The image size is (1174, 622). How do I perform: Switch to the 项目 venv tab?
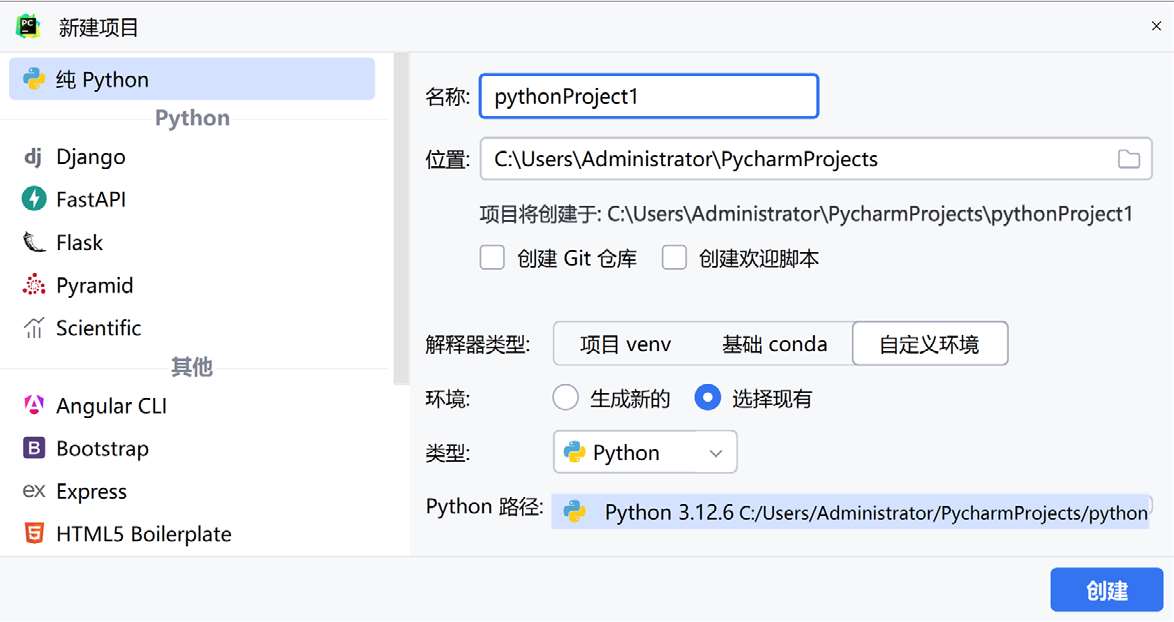pyautogui.click(x=625, y=345)
